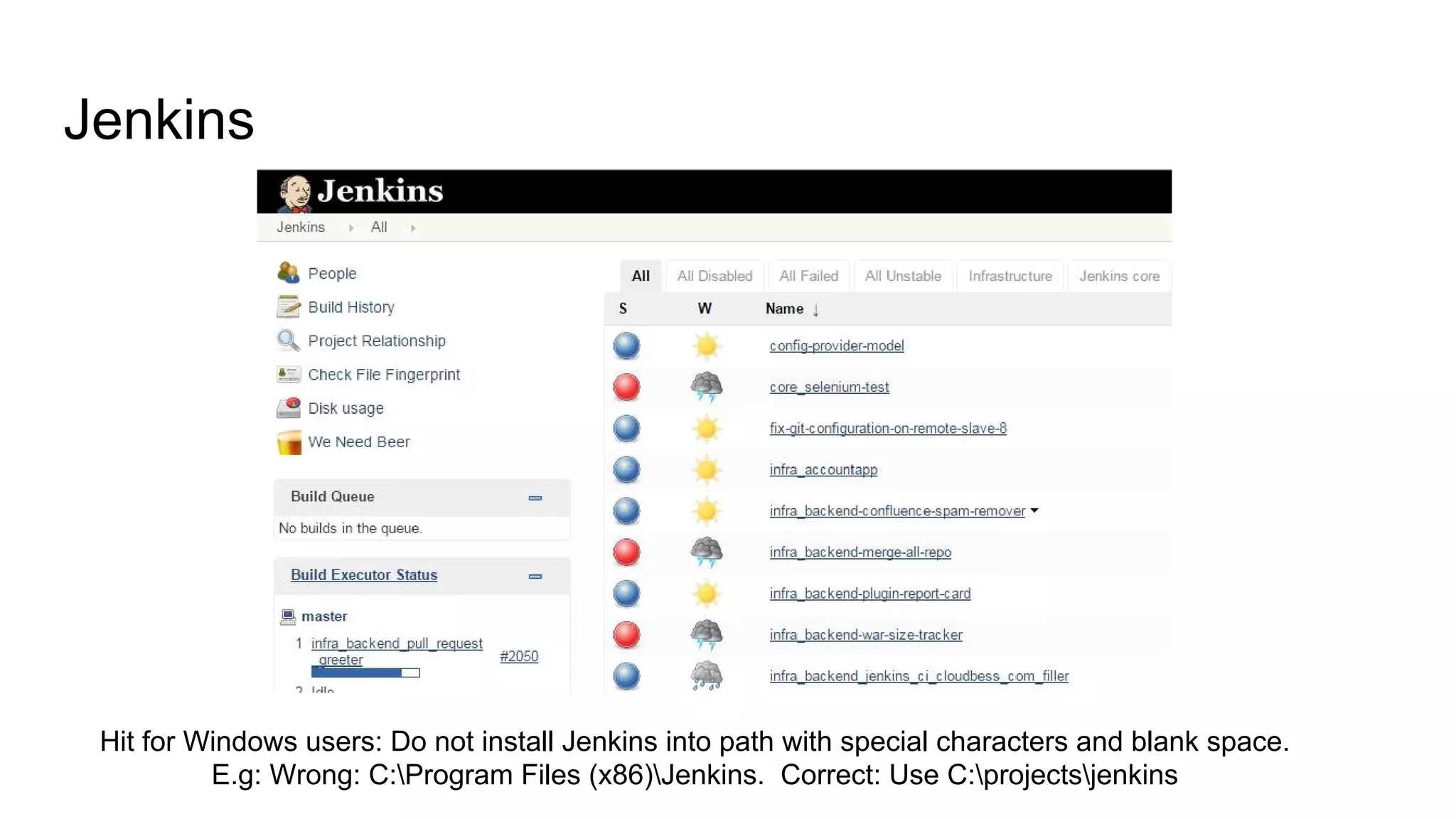
Task: Click sunny weather icon for infra_backend-confluence-spam-remover
Action: tap(706, 511)
